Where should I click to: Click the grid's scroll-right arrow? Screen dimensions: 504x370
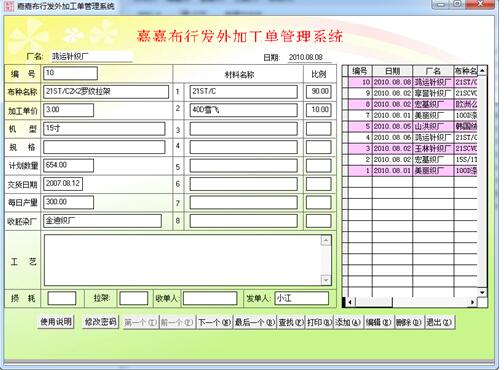point(472,302)
